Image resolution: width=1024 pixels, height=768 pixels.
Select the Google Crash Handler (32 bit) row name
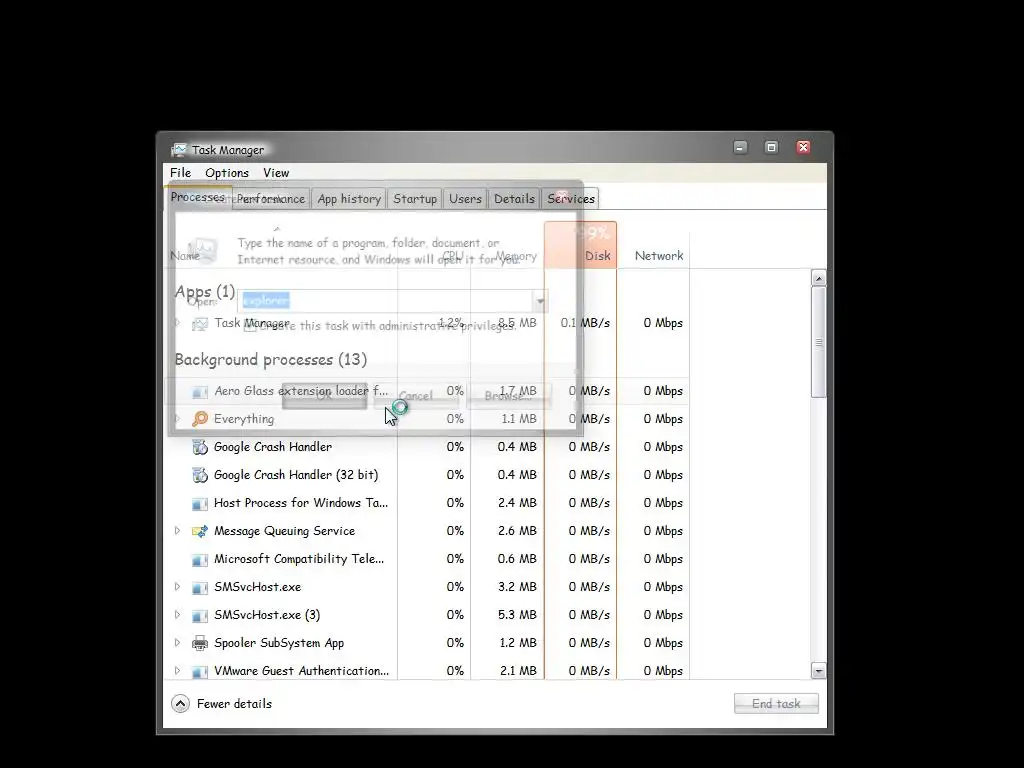296,475
